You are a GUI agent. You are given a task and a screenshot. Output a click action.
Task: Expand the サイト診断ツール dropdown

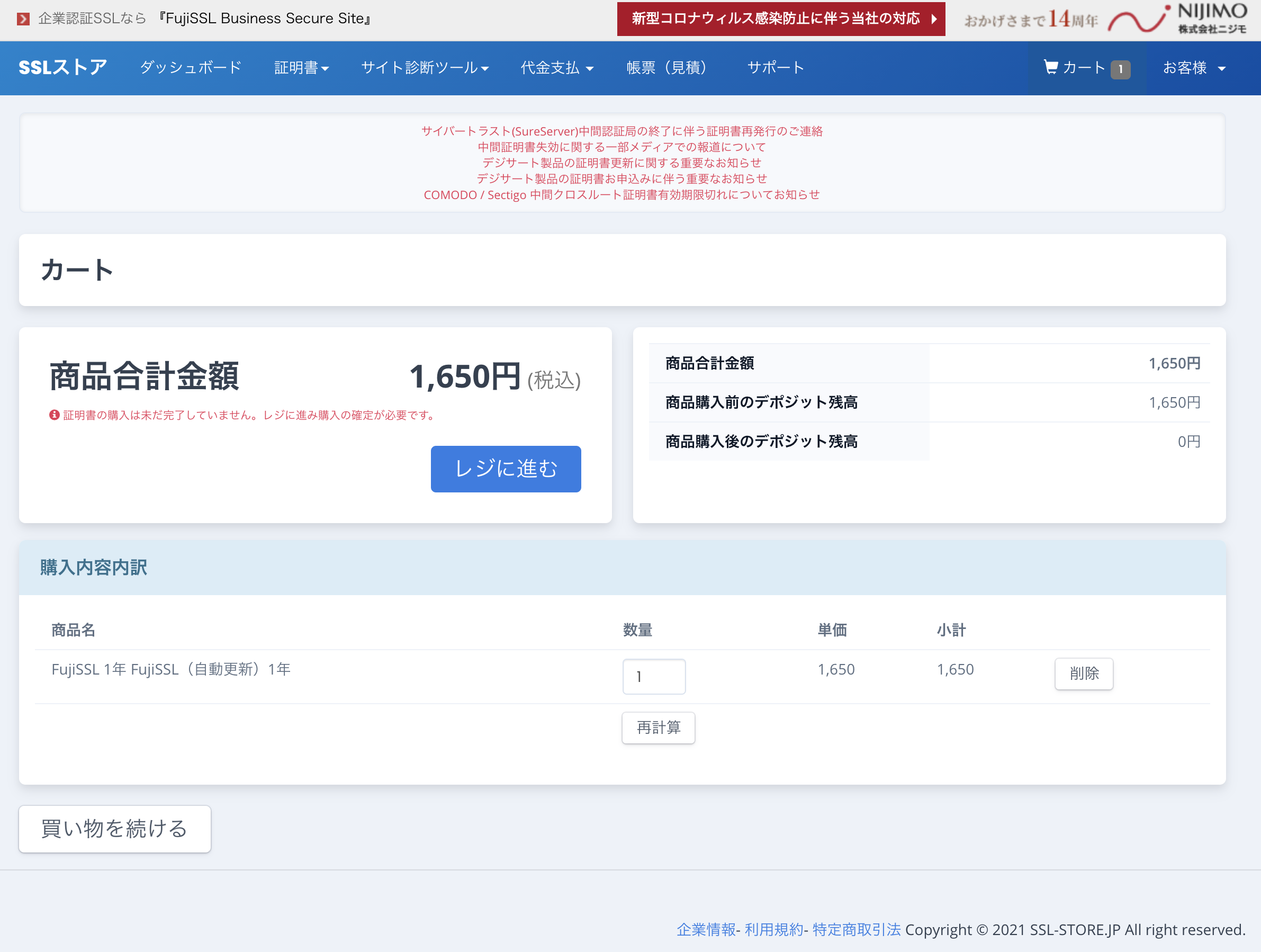[x=425, y=67]
